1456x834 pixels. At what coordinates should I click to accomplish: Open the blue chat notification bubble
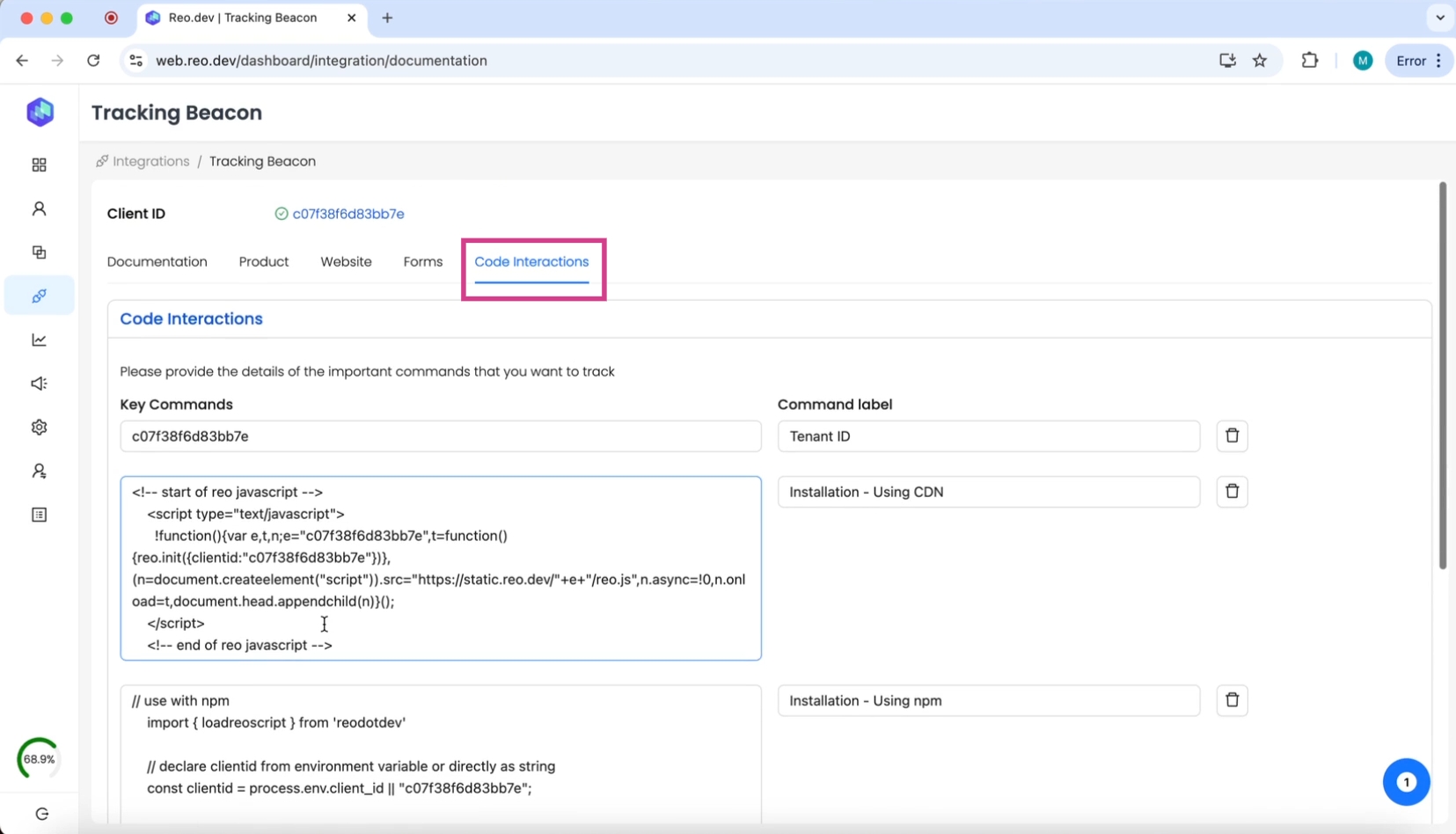pyautogui.click(x=1405, y=781)
